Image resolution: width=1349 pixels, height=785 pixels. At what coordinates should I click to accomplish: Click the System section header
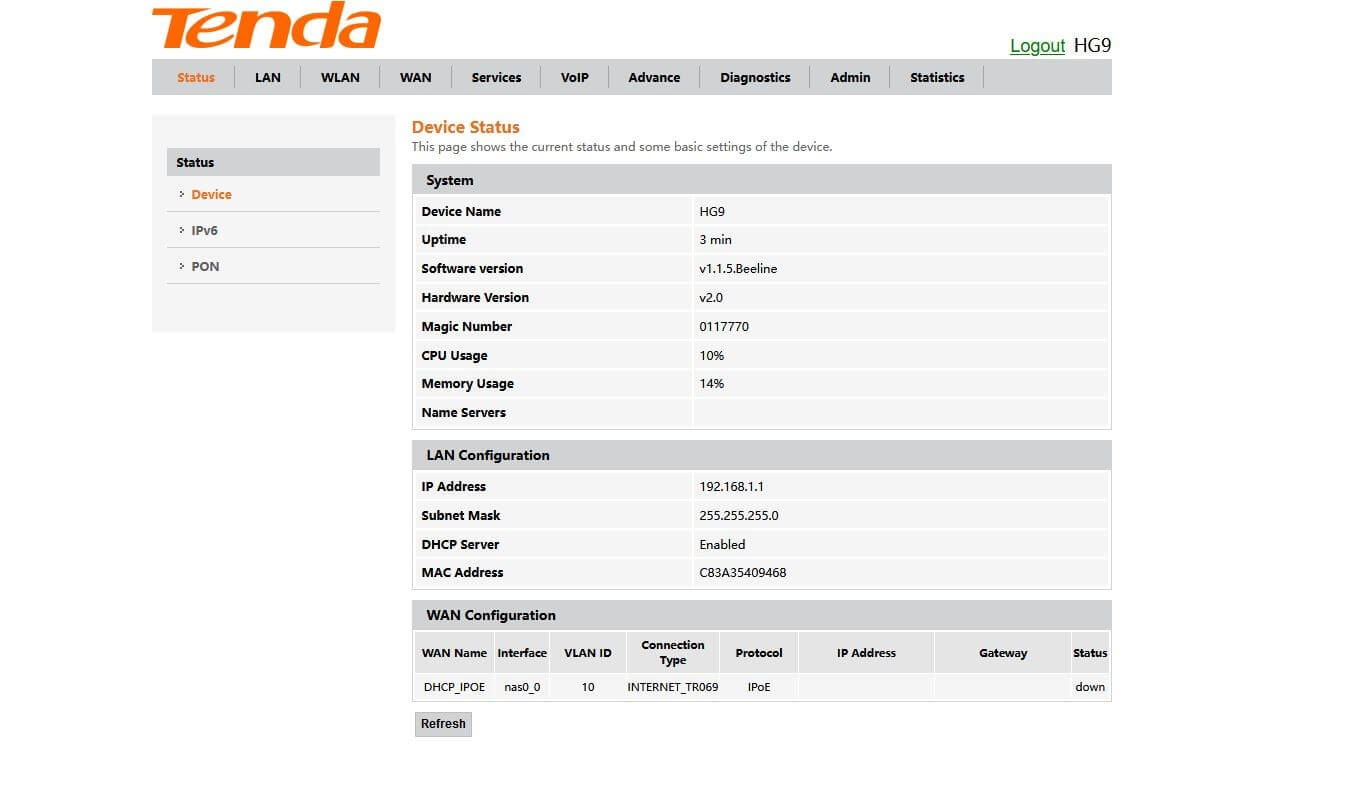click(761, 180)
